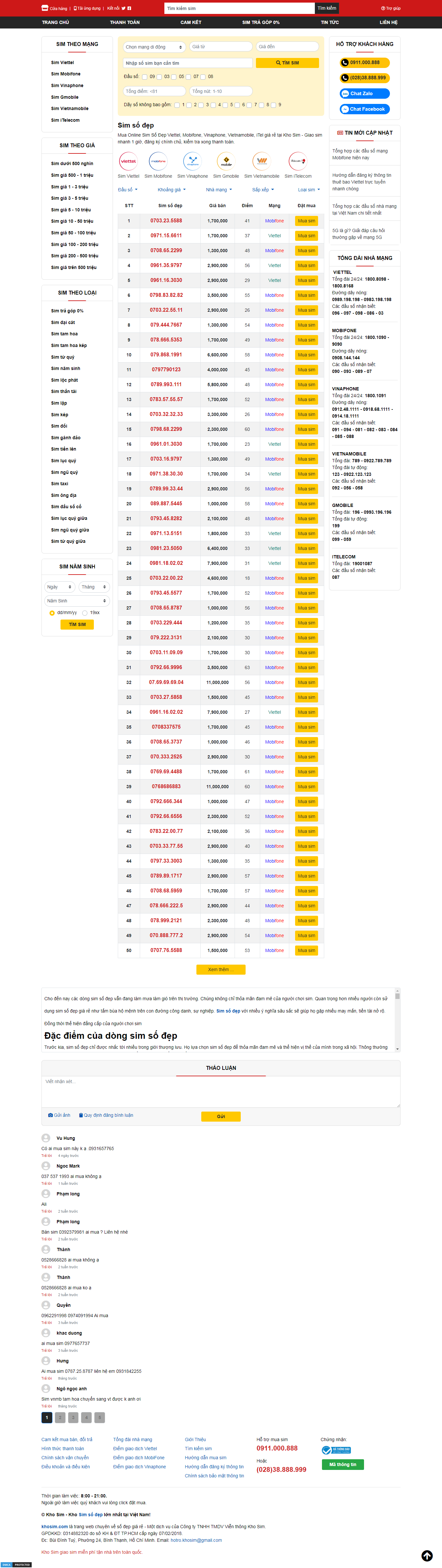Click the Vinaphone carrier logo icon
Viewport: 442px width, 1568px height.
[193, 161]
